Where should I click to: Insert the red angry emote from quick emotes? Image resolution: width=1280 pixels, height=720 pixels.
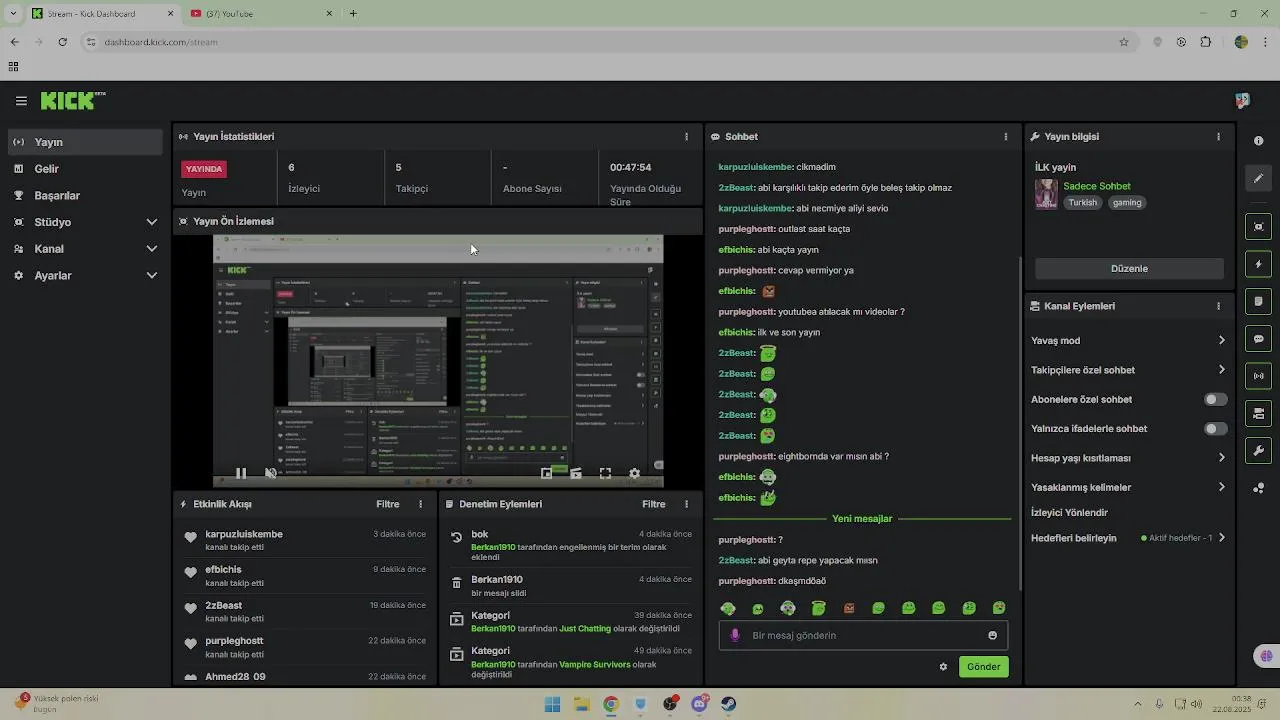[x=849, y=608]
